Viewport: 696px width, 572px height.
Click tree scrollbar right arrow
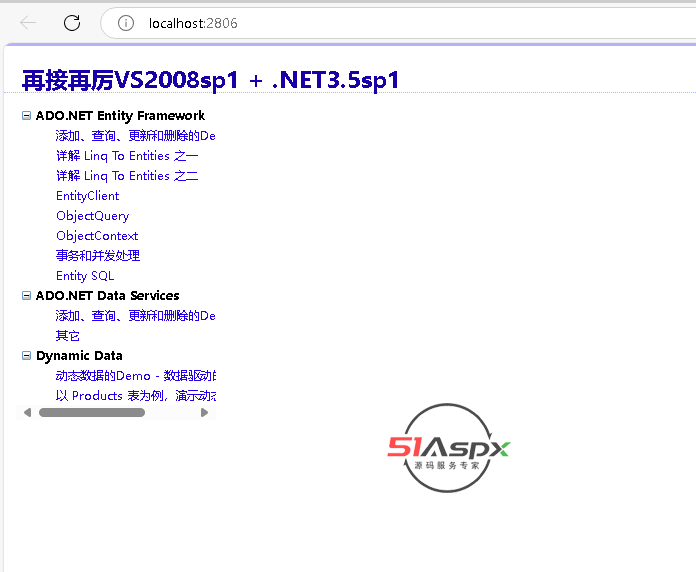204,413
